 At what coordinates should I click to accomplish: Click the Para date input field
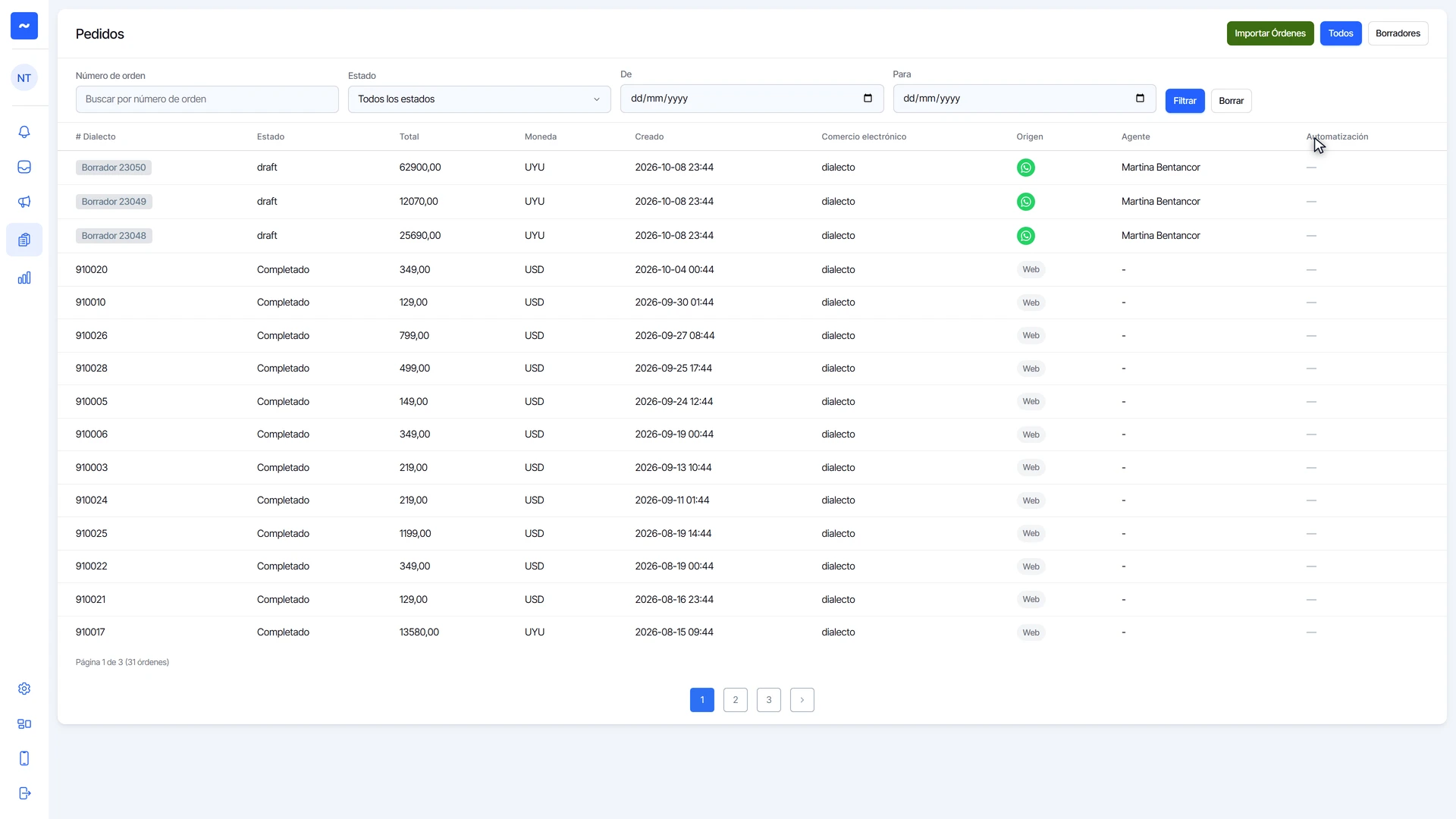(x=1025, y=99)
